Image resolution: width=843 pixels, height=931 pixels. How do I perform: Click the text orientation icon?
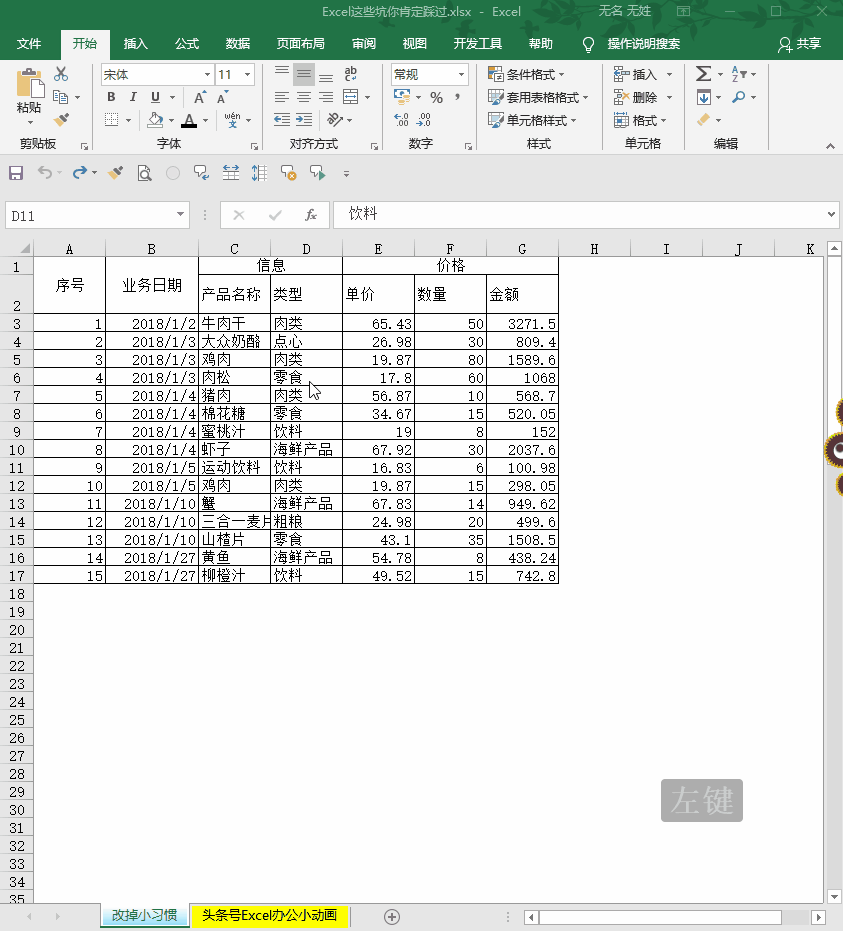pyautogui.click(x=335, y=120)
